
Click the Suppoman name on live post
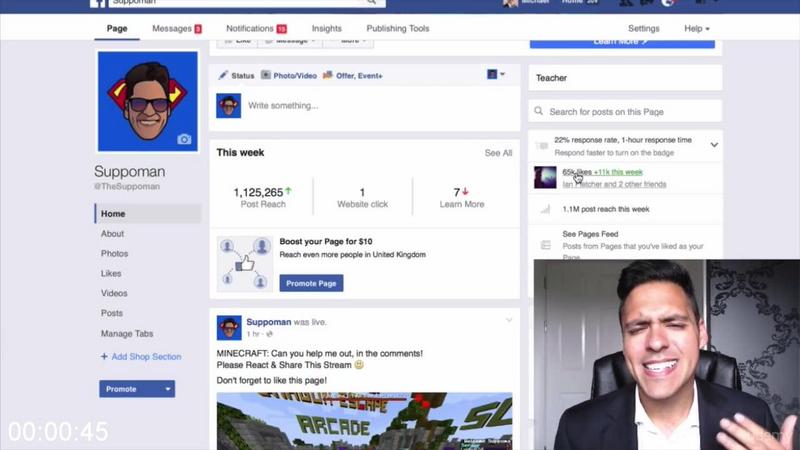tap(268, 322)
